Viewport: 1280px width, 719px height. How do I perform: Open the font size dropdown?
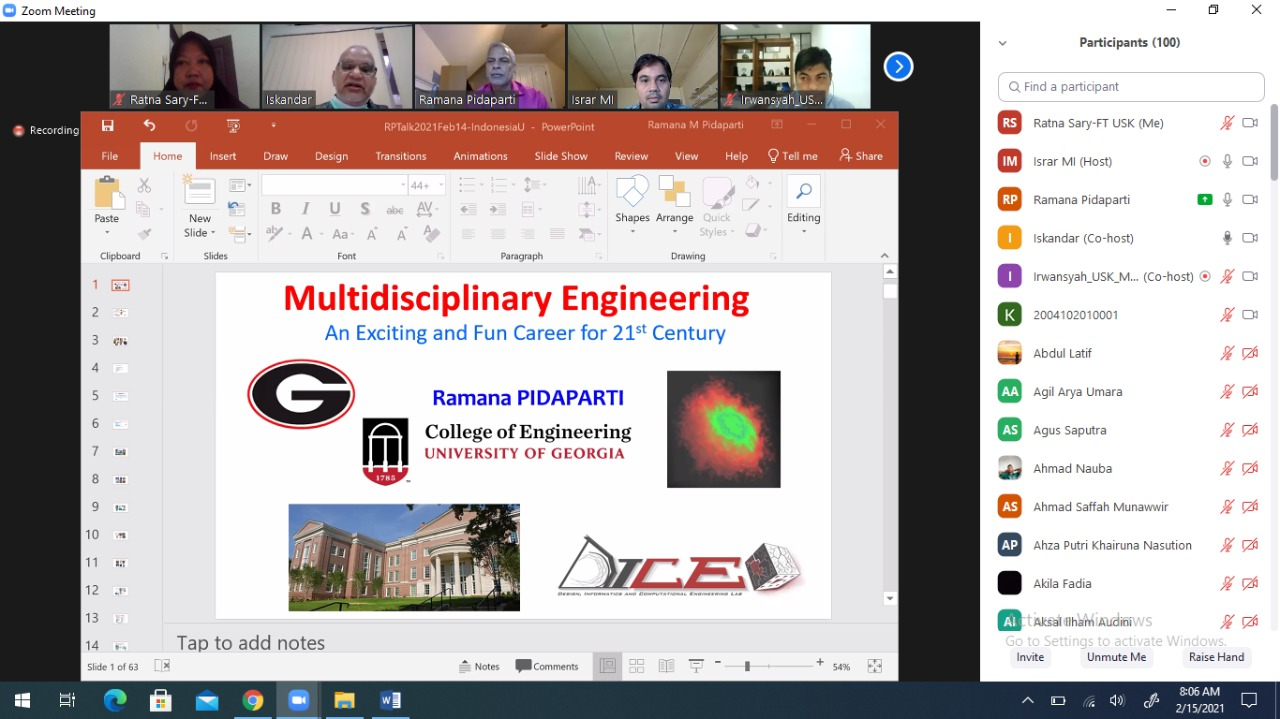[x=441, y=185]
